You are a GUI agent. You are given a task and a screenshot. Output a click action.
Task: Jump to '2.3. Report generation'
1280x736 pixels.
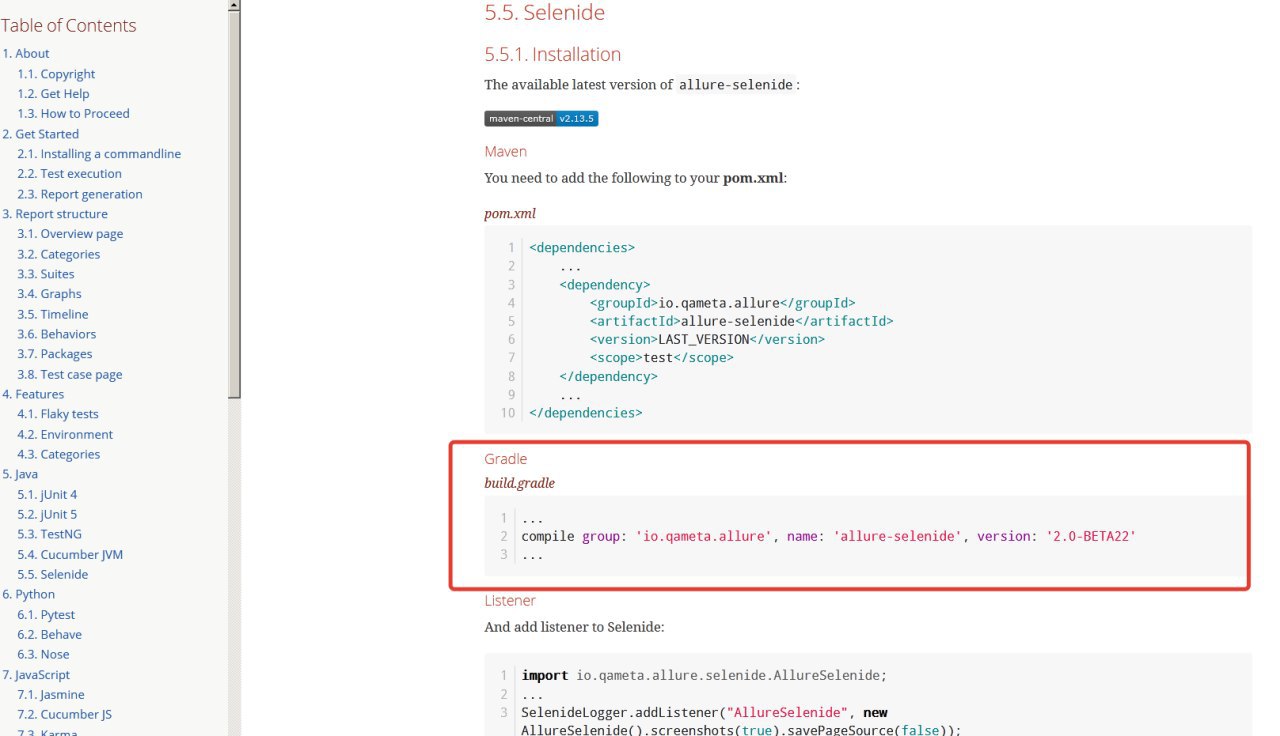tap(80, 194)
